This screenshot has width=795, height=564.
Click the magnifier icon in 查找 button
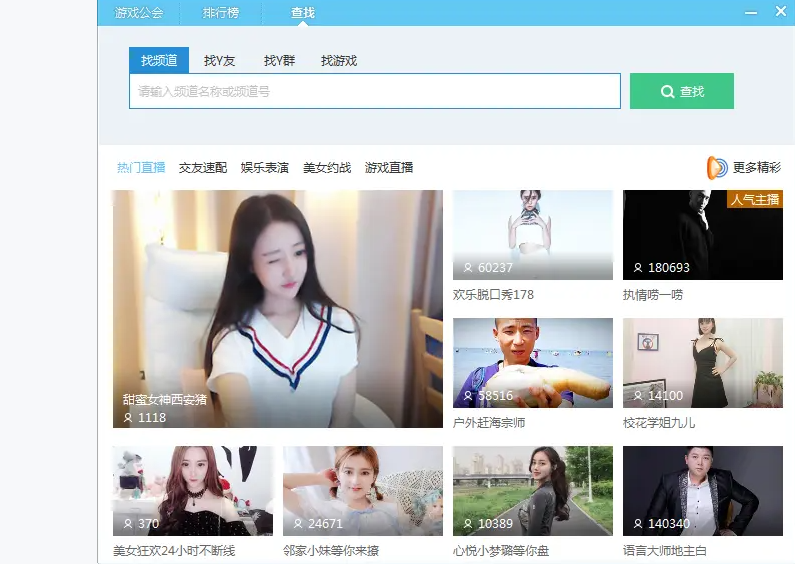click(x=668, y=91)
